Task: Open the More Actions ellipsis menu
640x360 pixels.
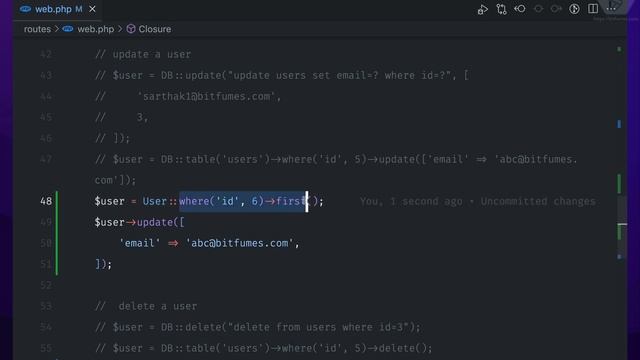Action: pyautogui.click(x=611, y=9)
